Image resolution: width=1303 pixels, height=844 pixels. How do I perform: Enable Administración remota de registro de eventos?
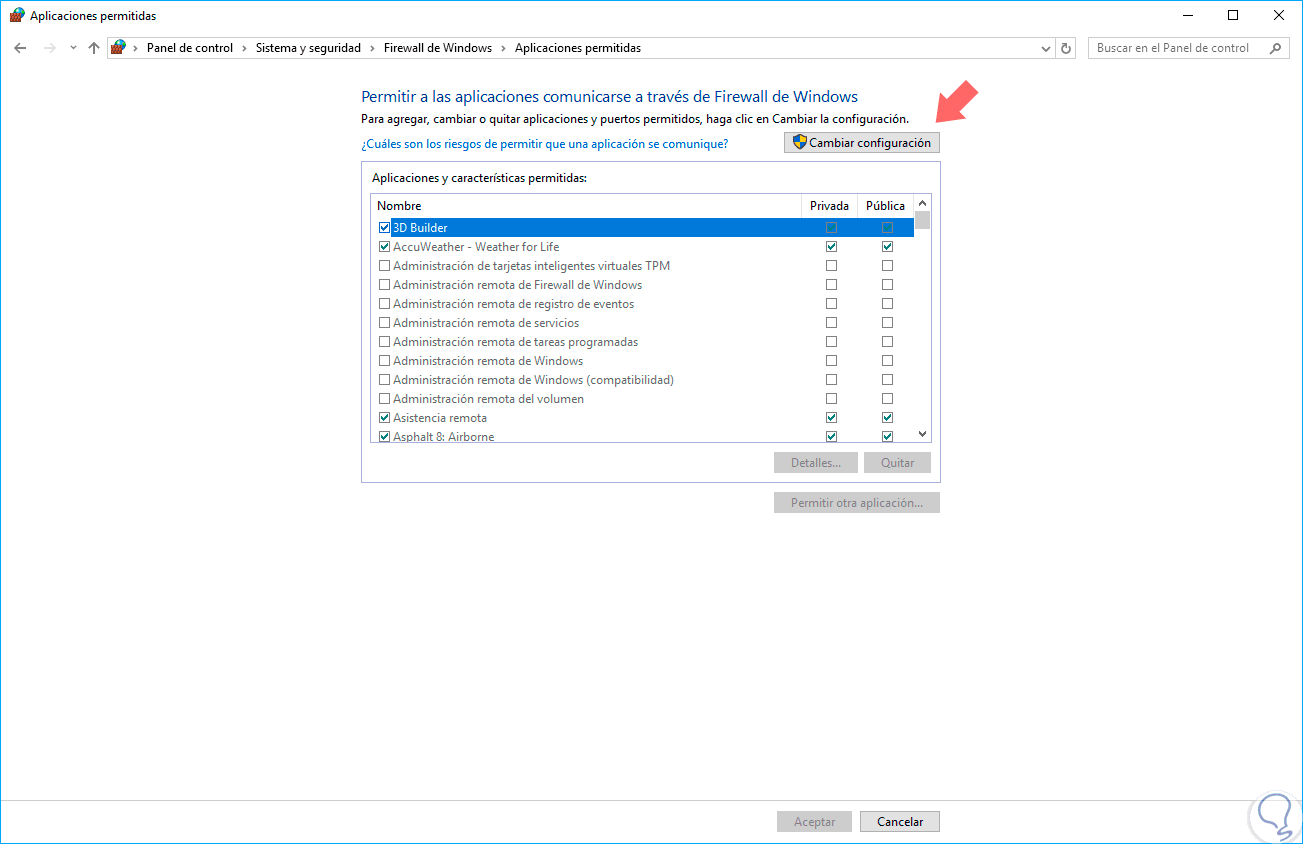point(384,304)
